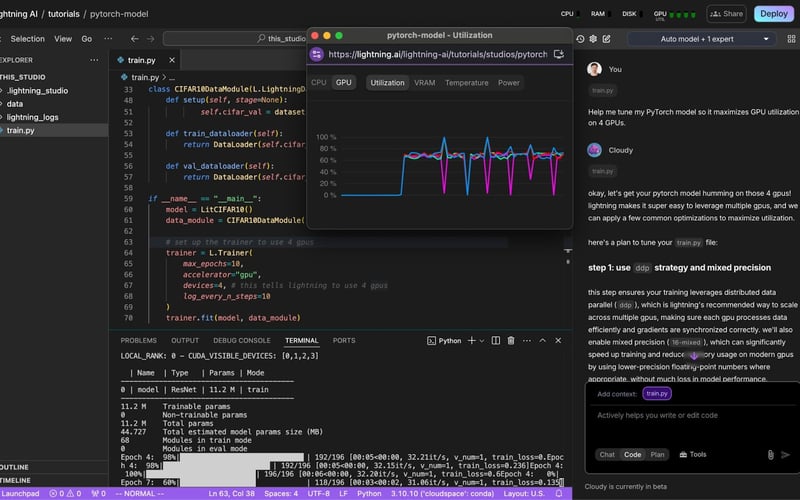Maximize the panel with the up chevron
This screenshot has width=800, height=500.
[x=542, y=340]
